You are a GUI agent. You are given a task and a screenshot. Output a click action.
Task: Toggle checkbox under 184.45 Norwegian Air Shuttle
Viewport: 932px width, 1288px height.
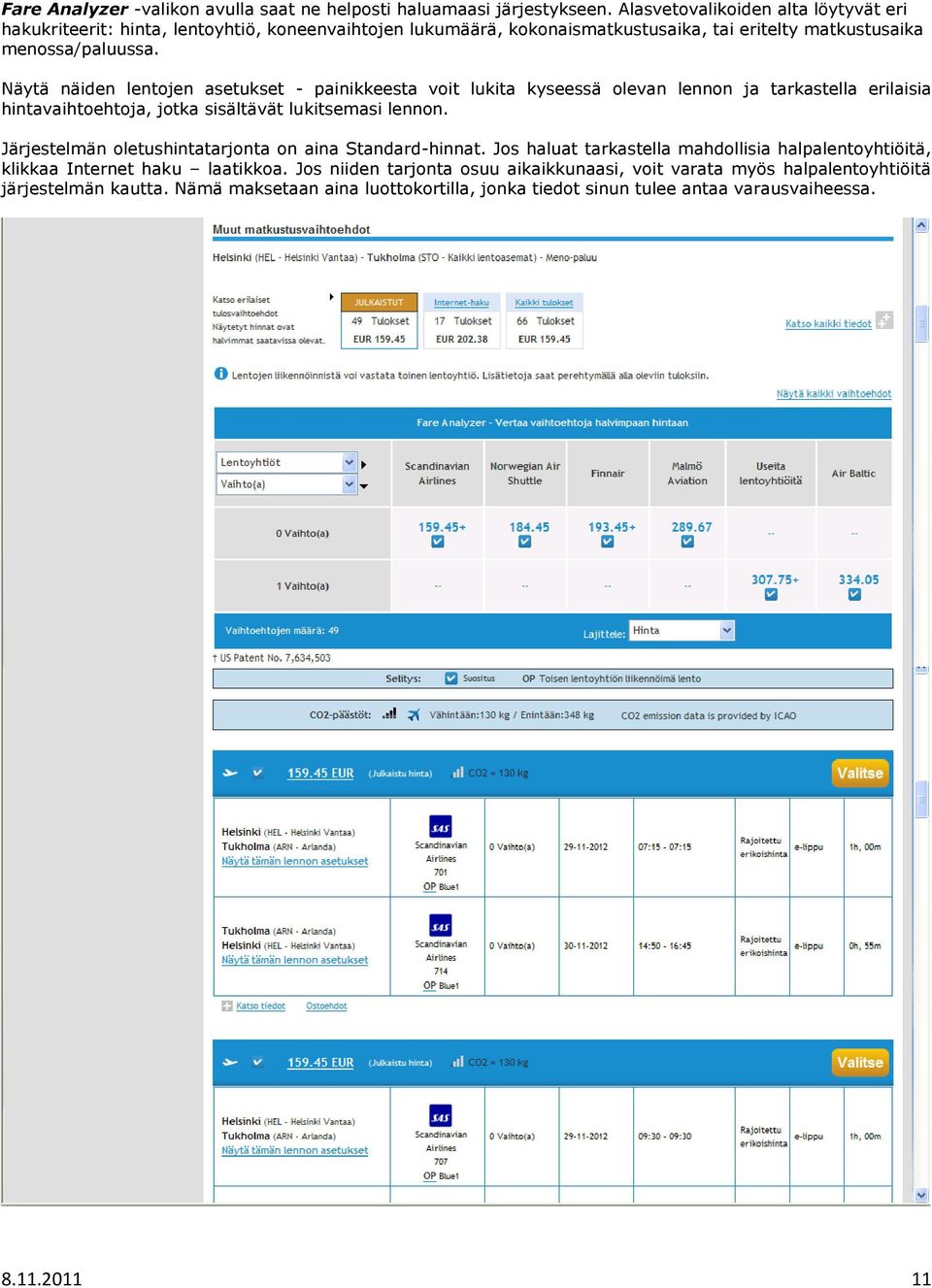(525, 542)
